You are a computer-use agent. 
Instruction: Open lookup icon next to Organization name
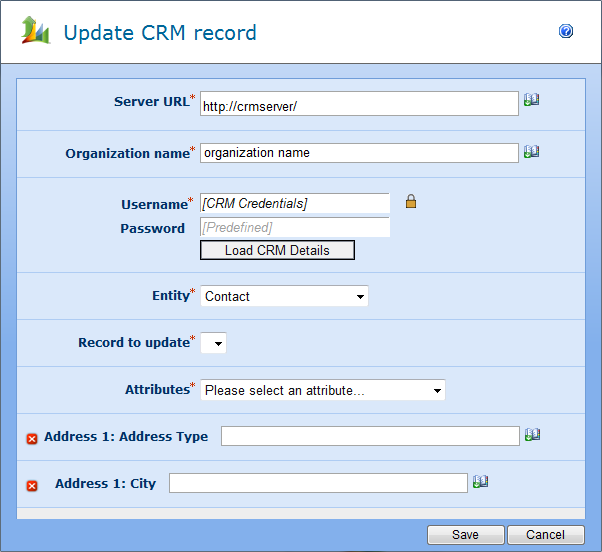click(531, 152)
